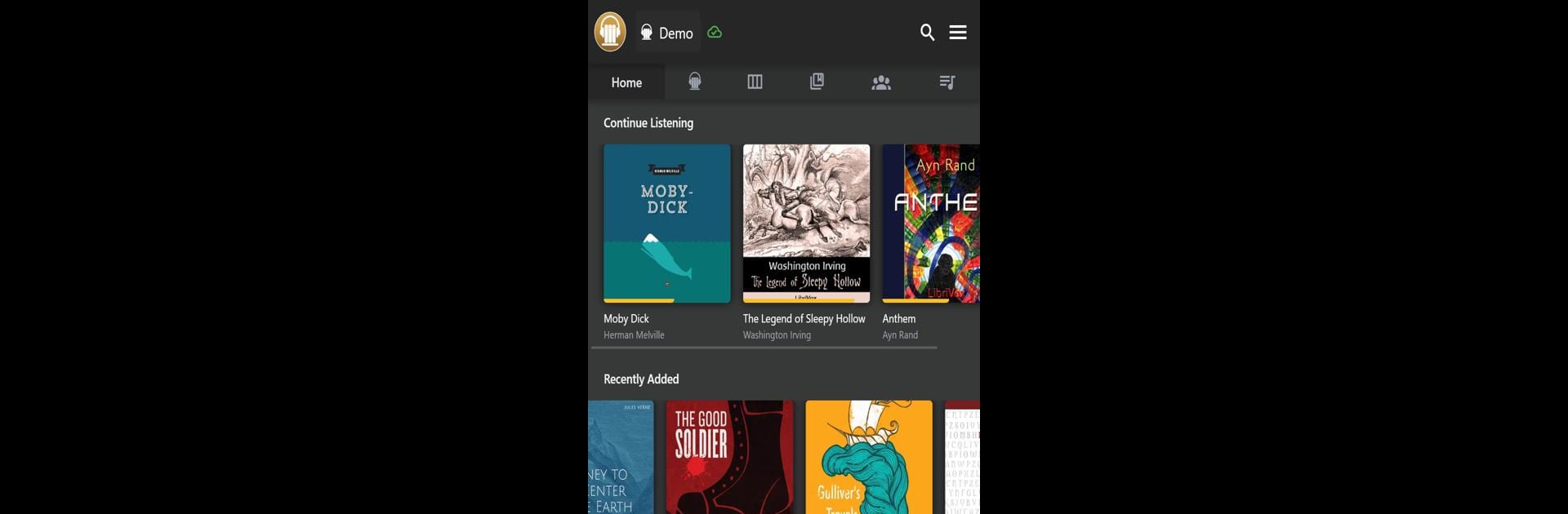Select the Home tab

point(626,82)
